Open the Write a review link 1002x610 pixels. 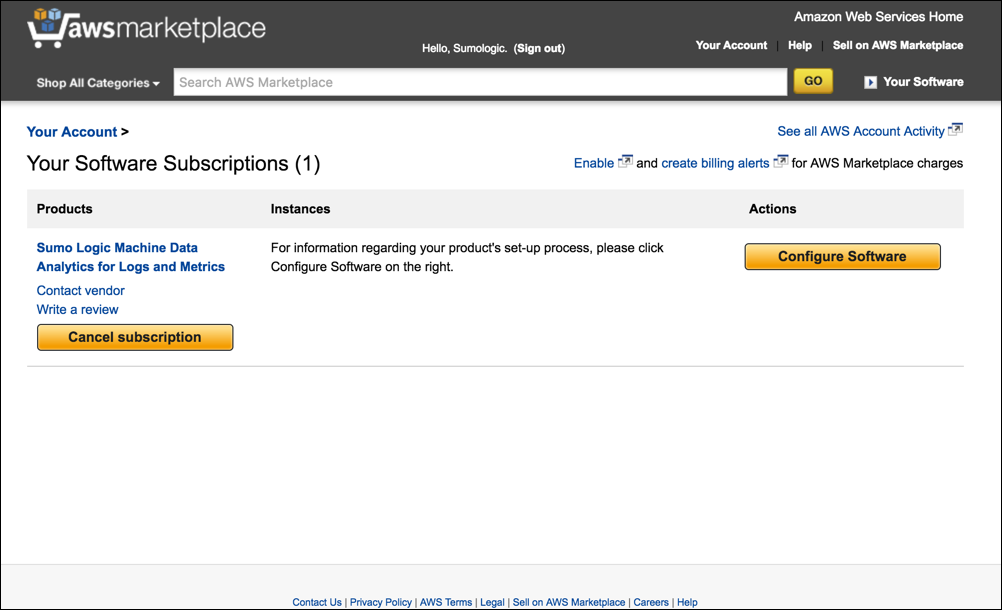[x=77, y=309]
